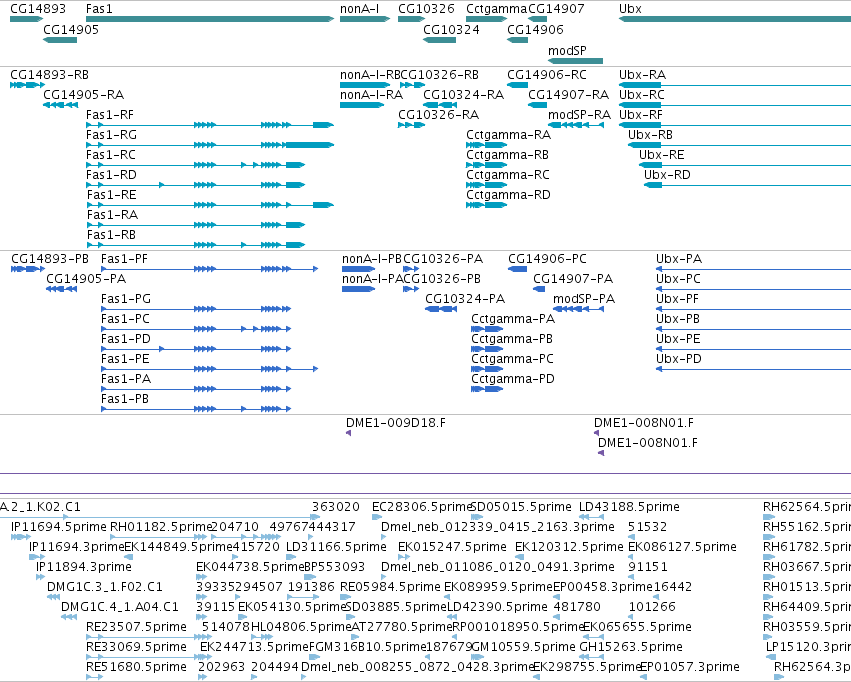The image size is (851, 682).
Task: Click the Fas1-RF transcript label
Action: (110, 114)
